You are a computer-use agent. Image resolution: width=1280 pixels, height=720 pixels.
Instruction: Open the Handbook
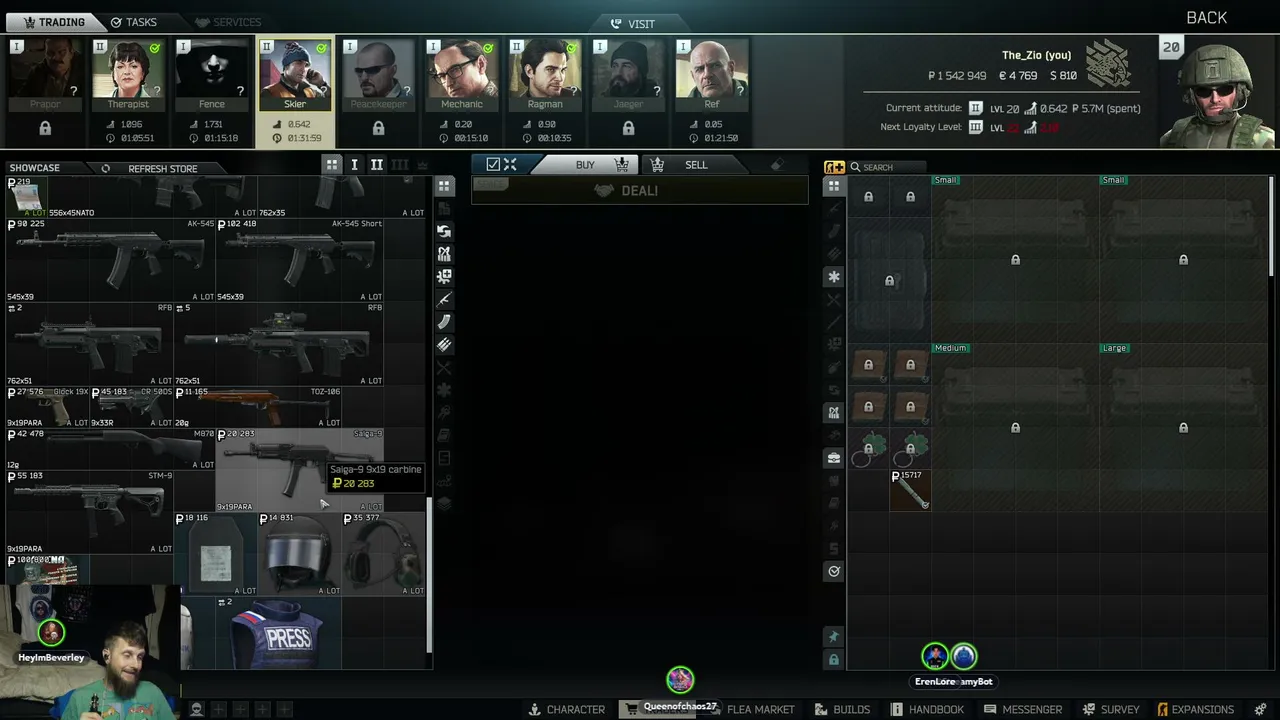pyautogui.click(x=926, y=709)
